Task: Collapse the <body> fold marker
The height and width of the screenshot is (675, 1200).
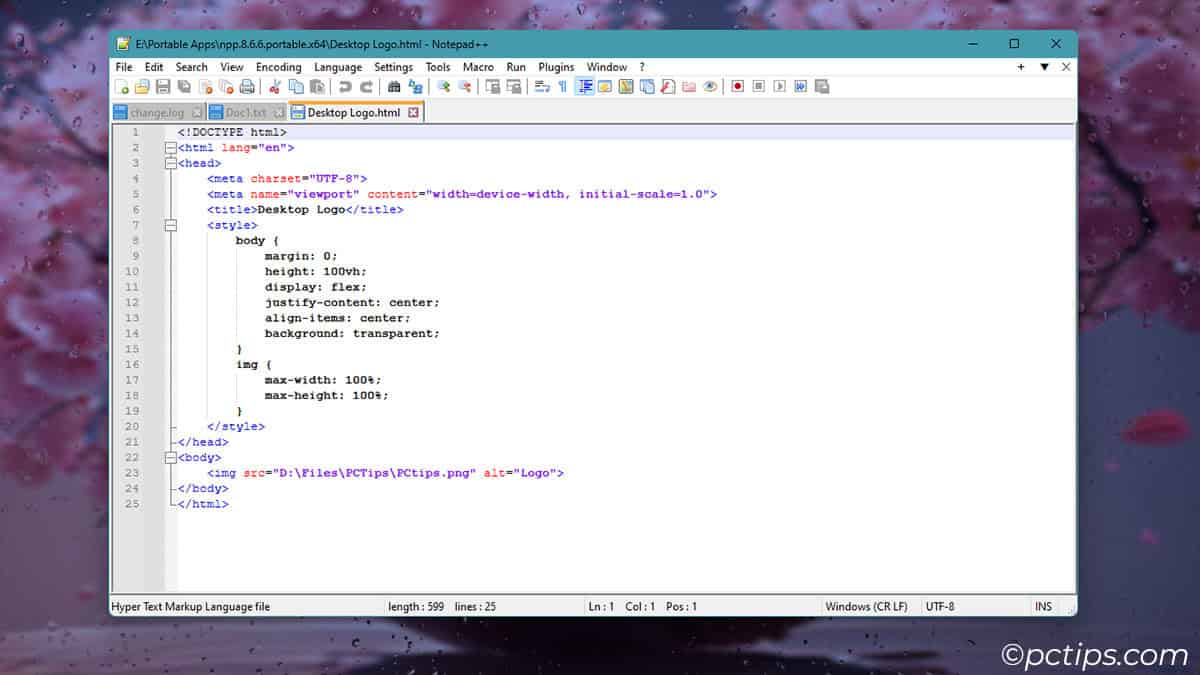Action: click(x=171, y=457)
